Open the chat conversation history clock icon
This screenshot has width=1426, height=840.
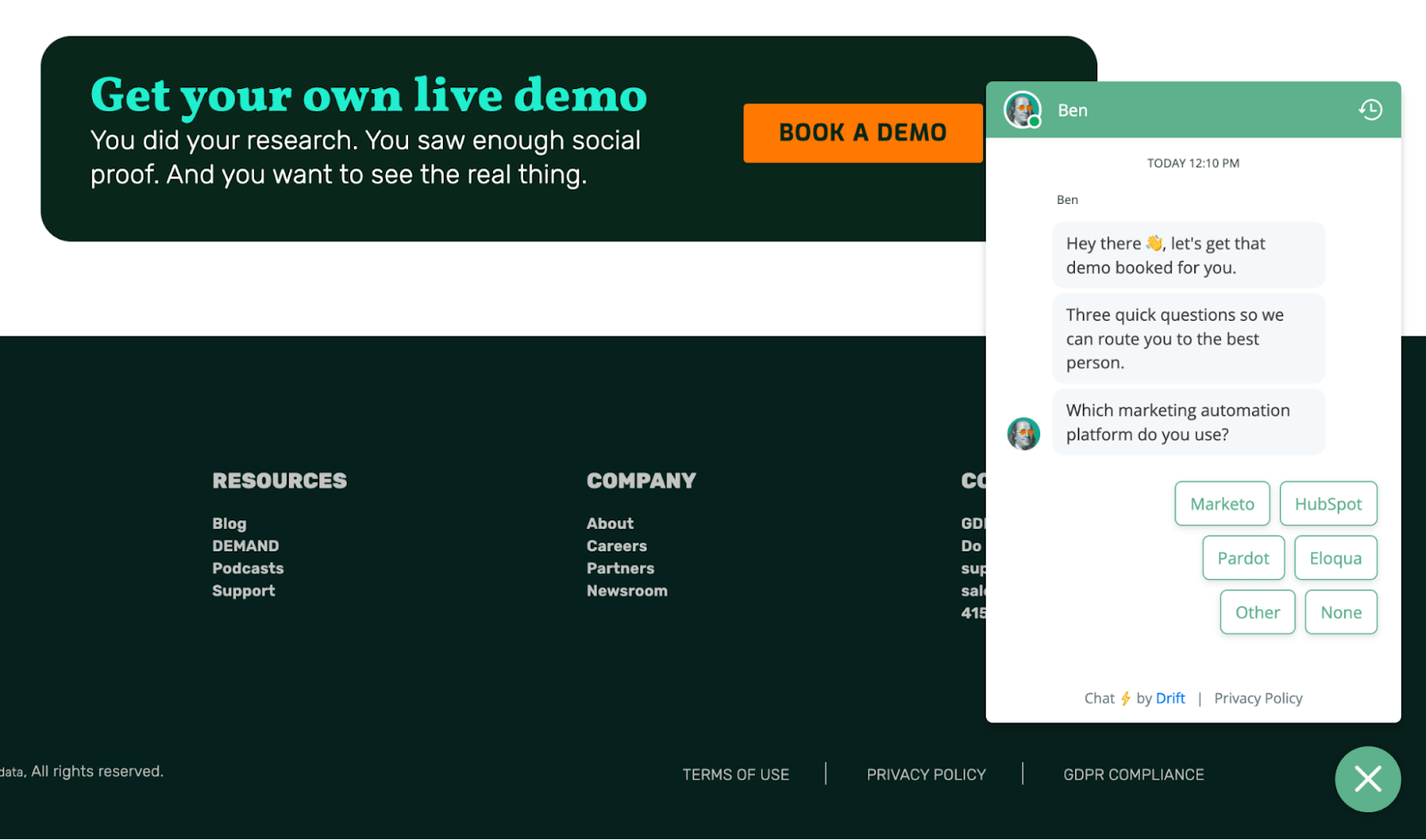(1370, 110)
